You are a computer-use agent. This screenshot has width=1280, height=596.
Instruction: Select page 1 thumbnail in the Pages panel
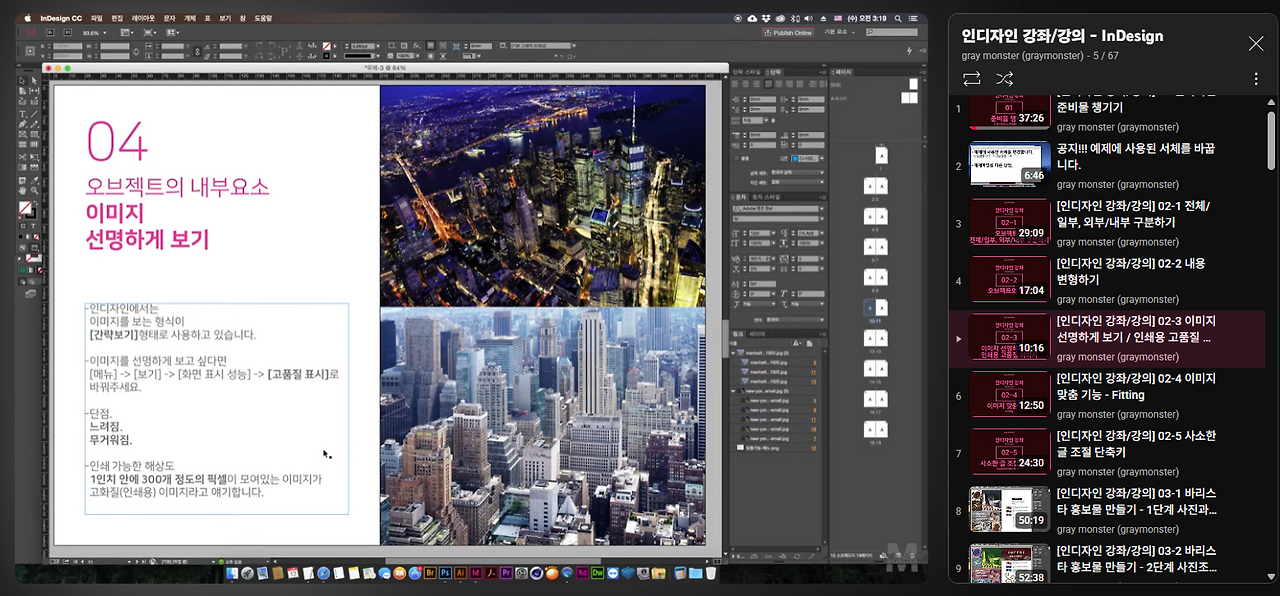coord(882,155)
